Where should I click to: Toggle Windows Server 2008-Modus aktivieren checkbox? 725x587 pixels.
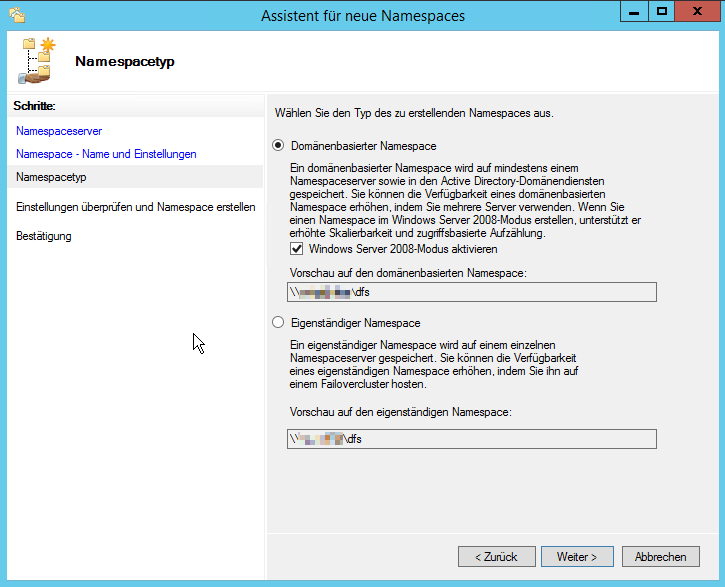point(296,249)
